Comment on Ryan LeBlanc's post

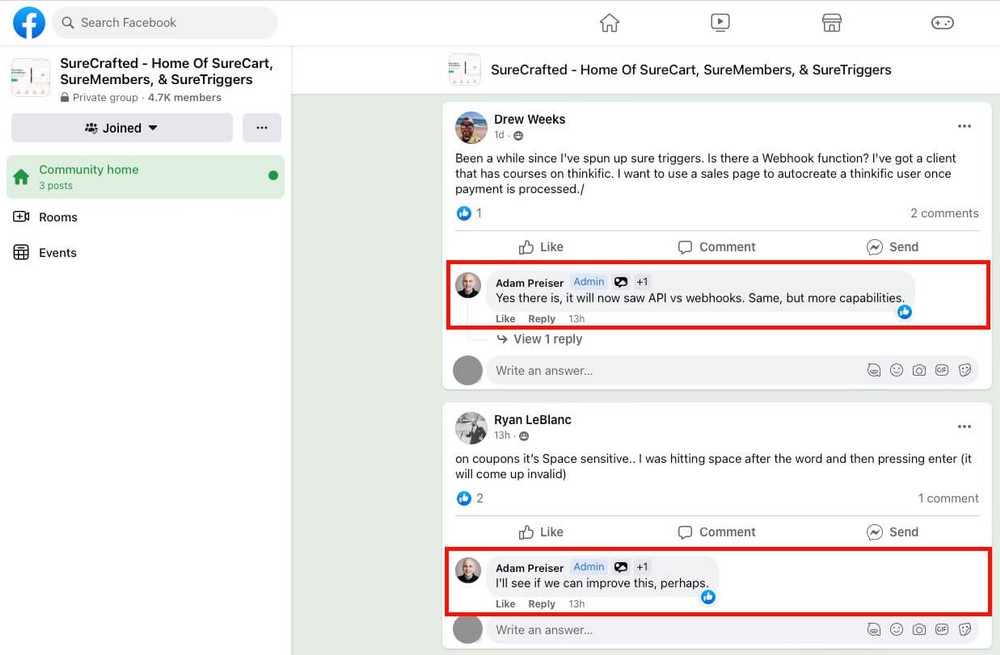tap(716, 532)
